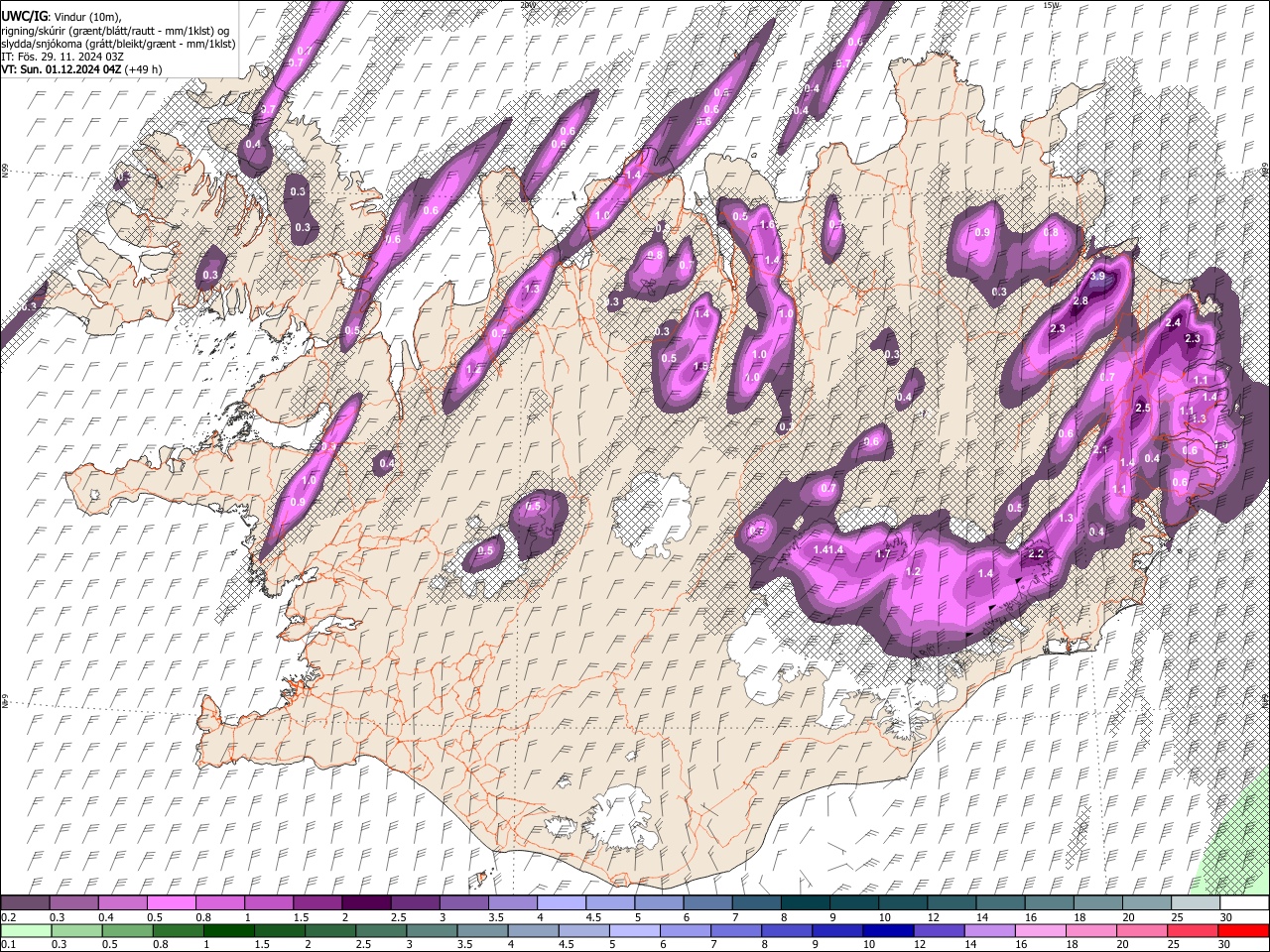
Task: Pick the bright red swatch ending the rain legend
Action: coord(1244,930)
